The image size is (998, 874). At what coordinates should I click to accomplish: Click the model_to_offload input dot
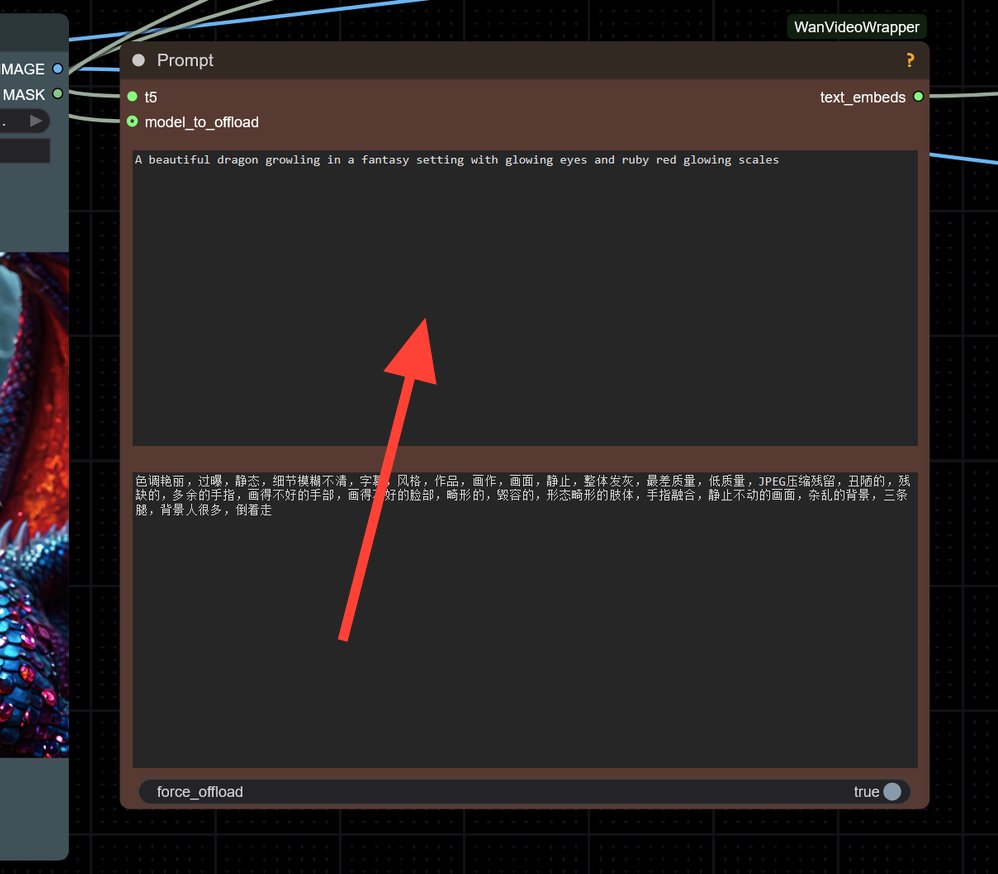(x=131, y=122)
